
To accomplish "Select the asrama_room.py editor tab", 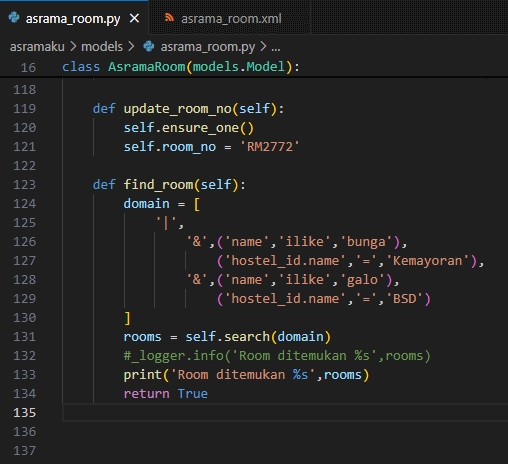I will (74, 18).
